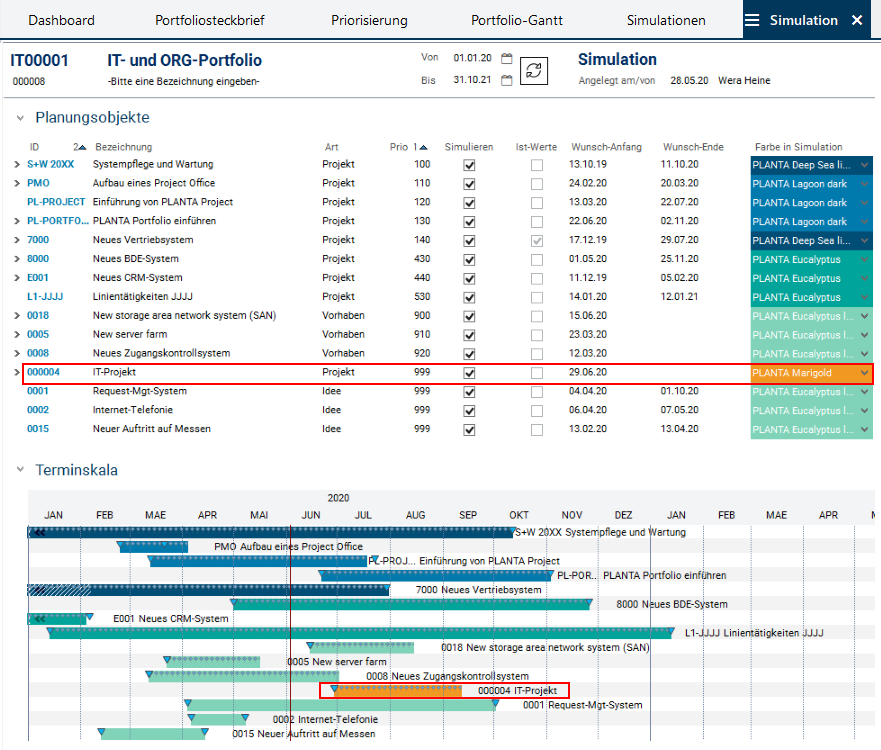Click the orange 000004 IT-Projekt Gantt bar
Screen dimensions: 881x750
(398, 690)
